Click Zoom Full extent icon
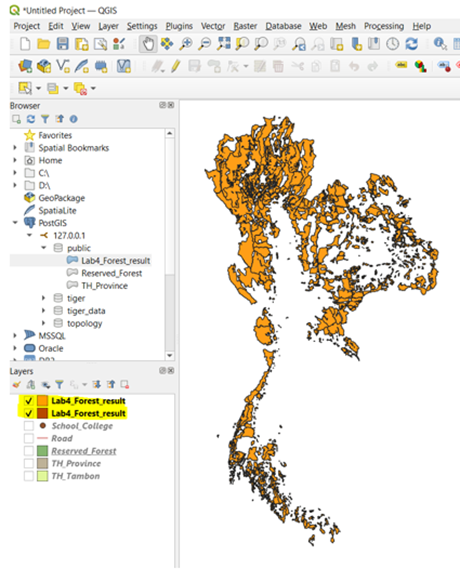 224,44
